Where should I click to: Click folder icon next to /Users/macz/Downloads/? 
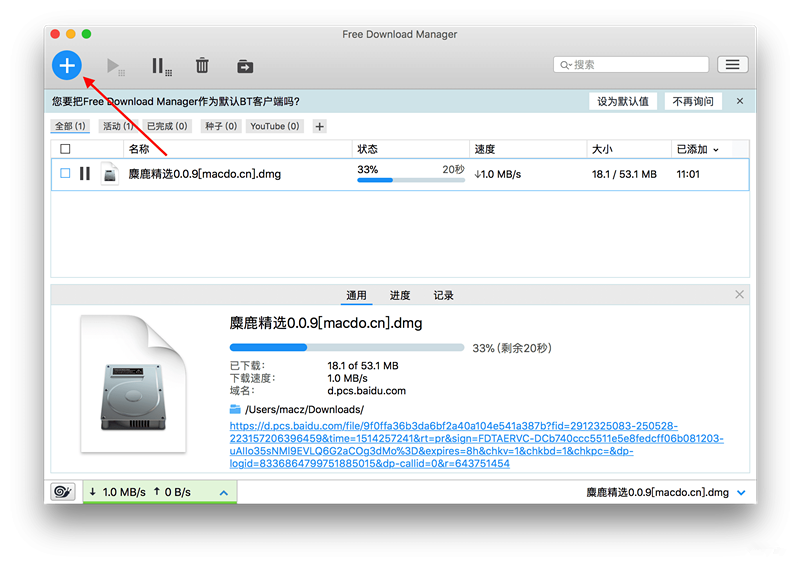click(235, 409)
